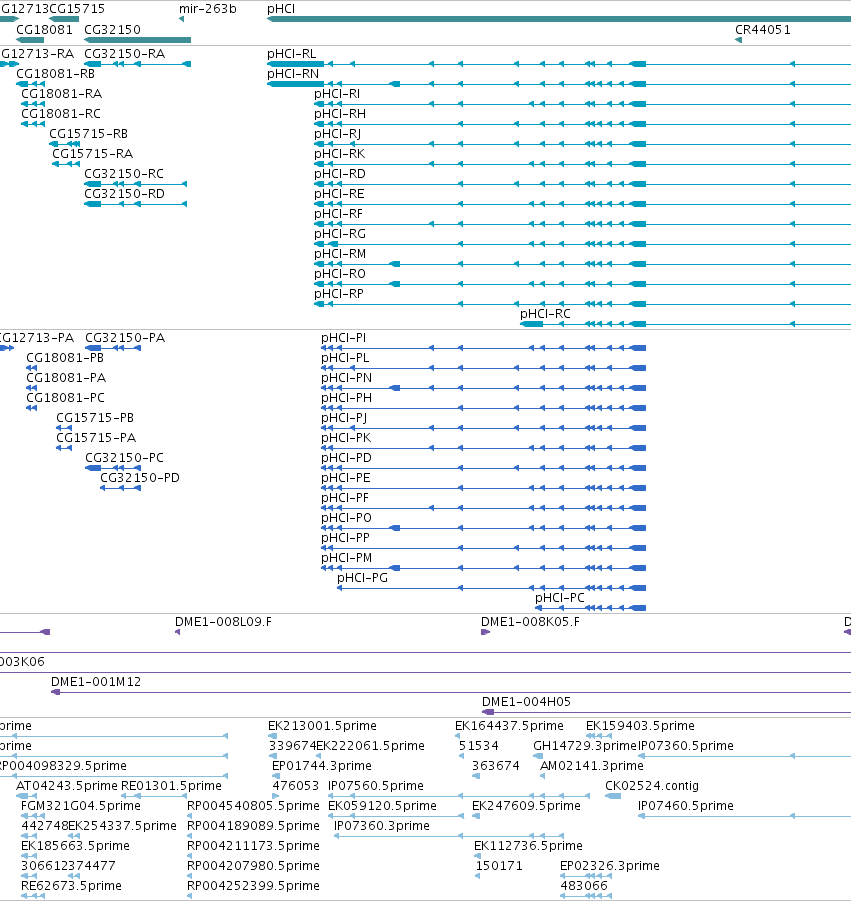Image resolution: width=851 pixels, height=901 pixels.
Task: Click the CG15715-PB protein label
Action: coord(95,418)
